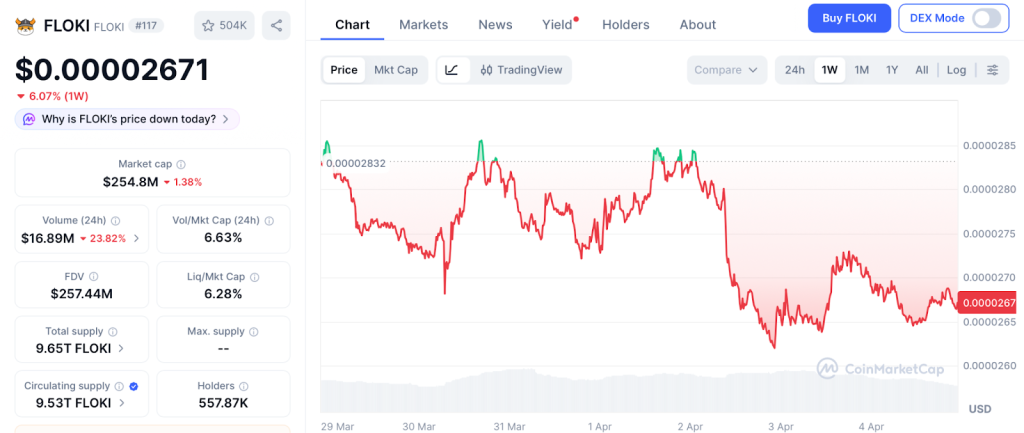The image size is (1024, 433).
Task: Open the Holders tab
Action: click(625, 24)
